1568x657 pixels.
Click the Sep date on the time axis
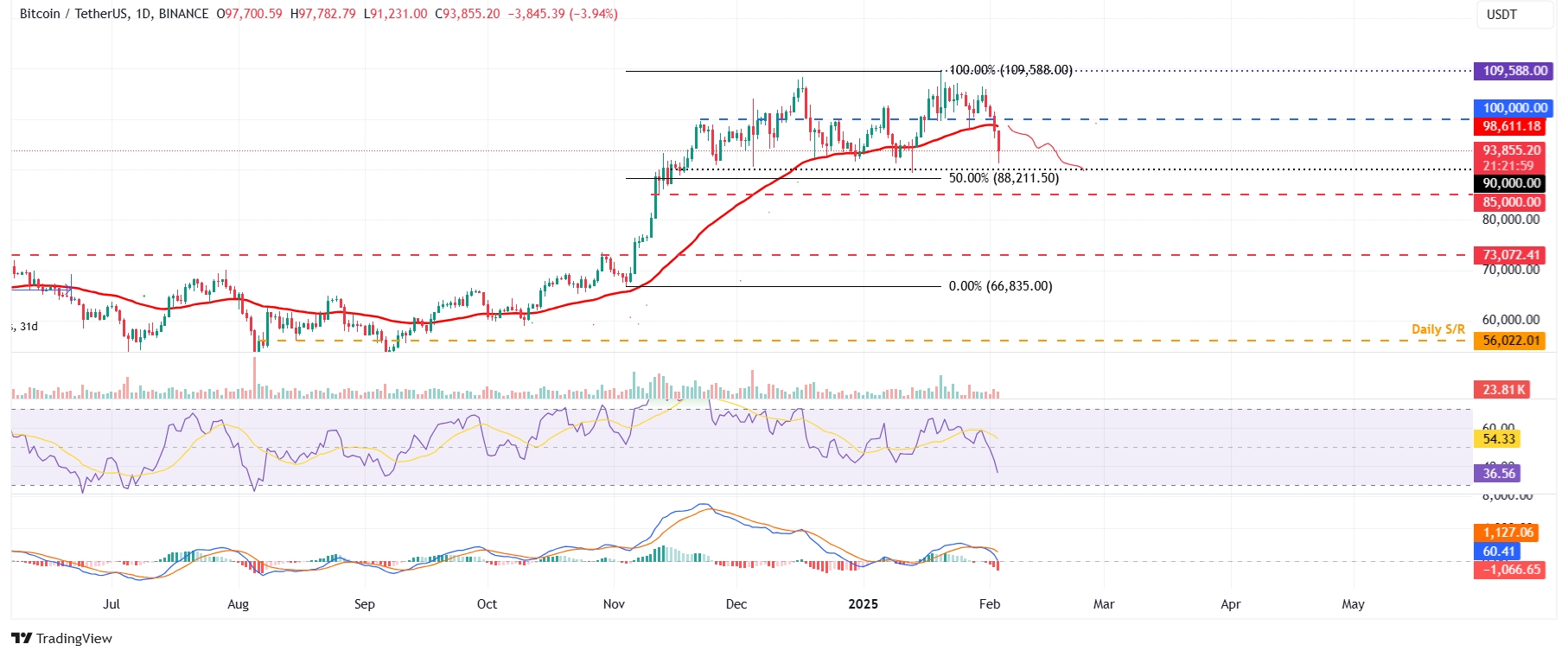click(x=365, y=604)
